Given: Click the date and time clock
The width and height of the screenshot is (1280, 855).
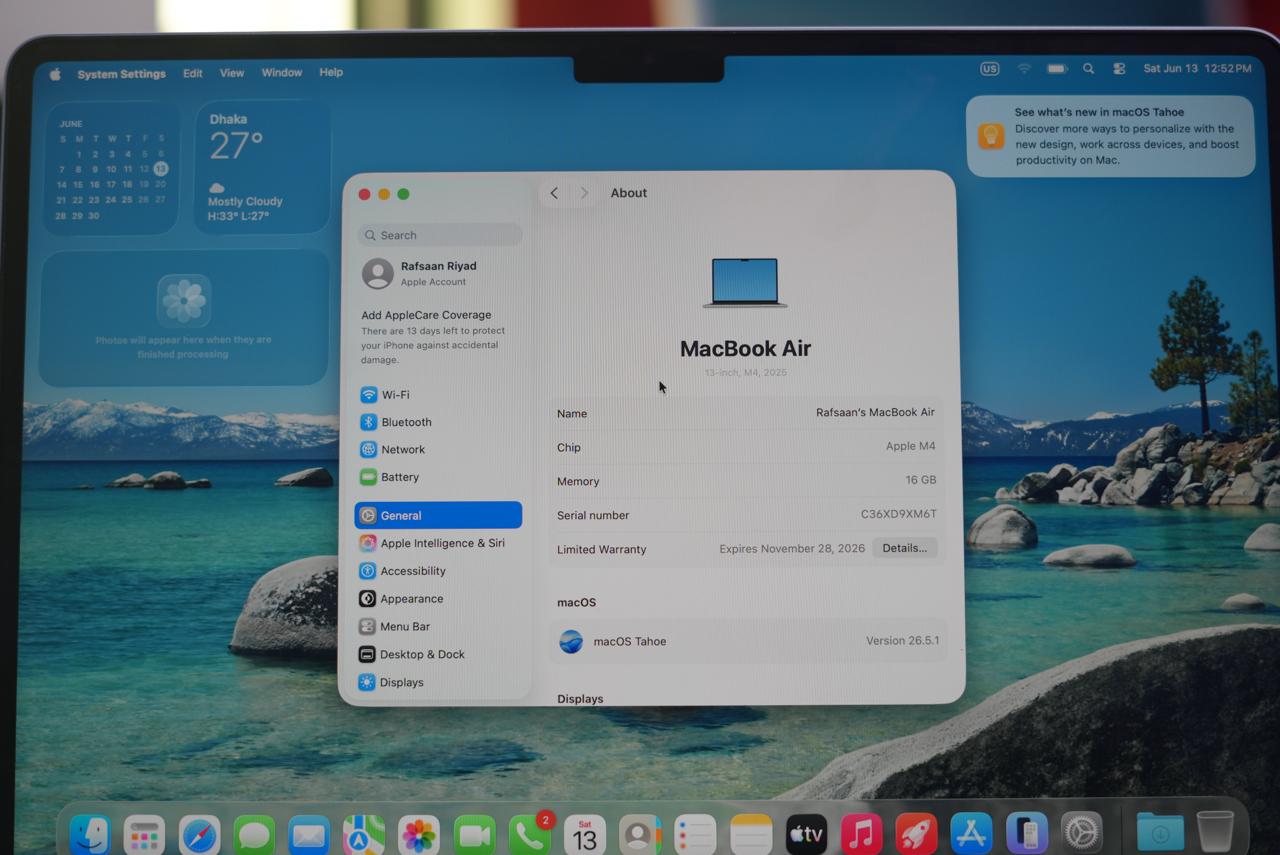Looking at the screenshot, I should pos(1197,69).
